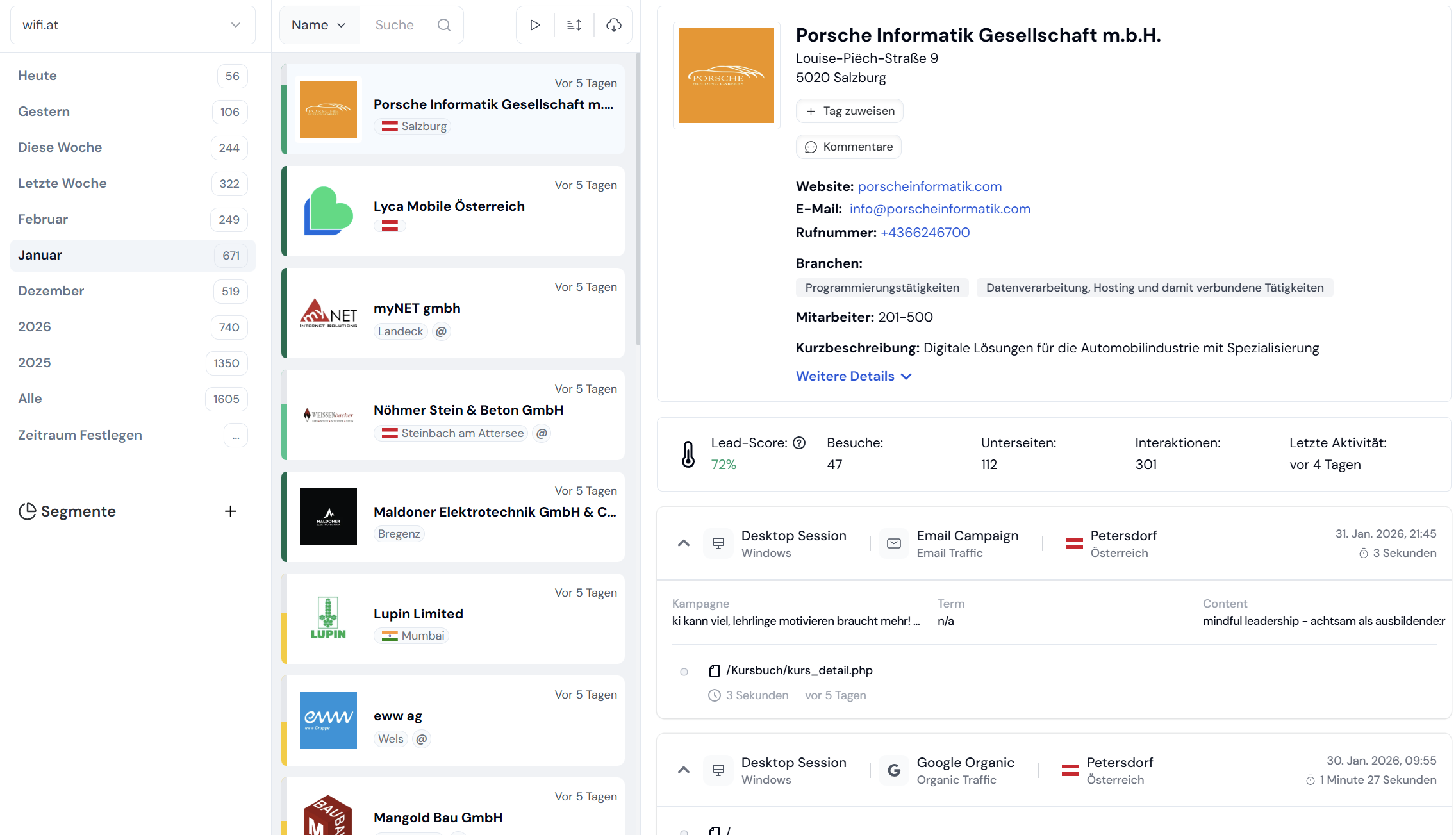Viewport: 1456px width, 835px height.
Task: Add new segment with plus icon
Action: pyautogui.click(x=231, y=511)
